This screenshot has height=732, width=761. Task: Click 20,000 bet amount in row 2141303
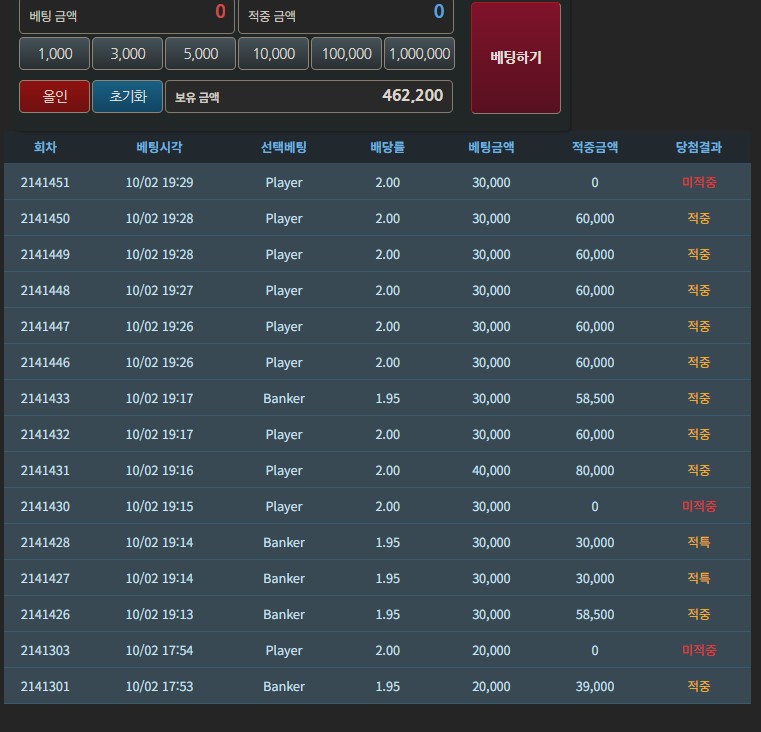point(491,650)
